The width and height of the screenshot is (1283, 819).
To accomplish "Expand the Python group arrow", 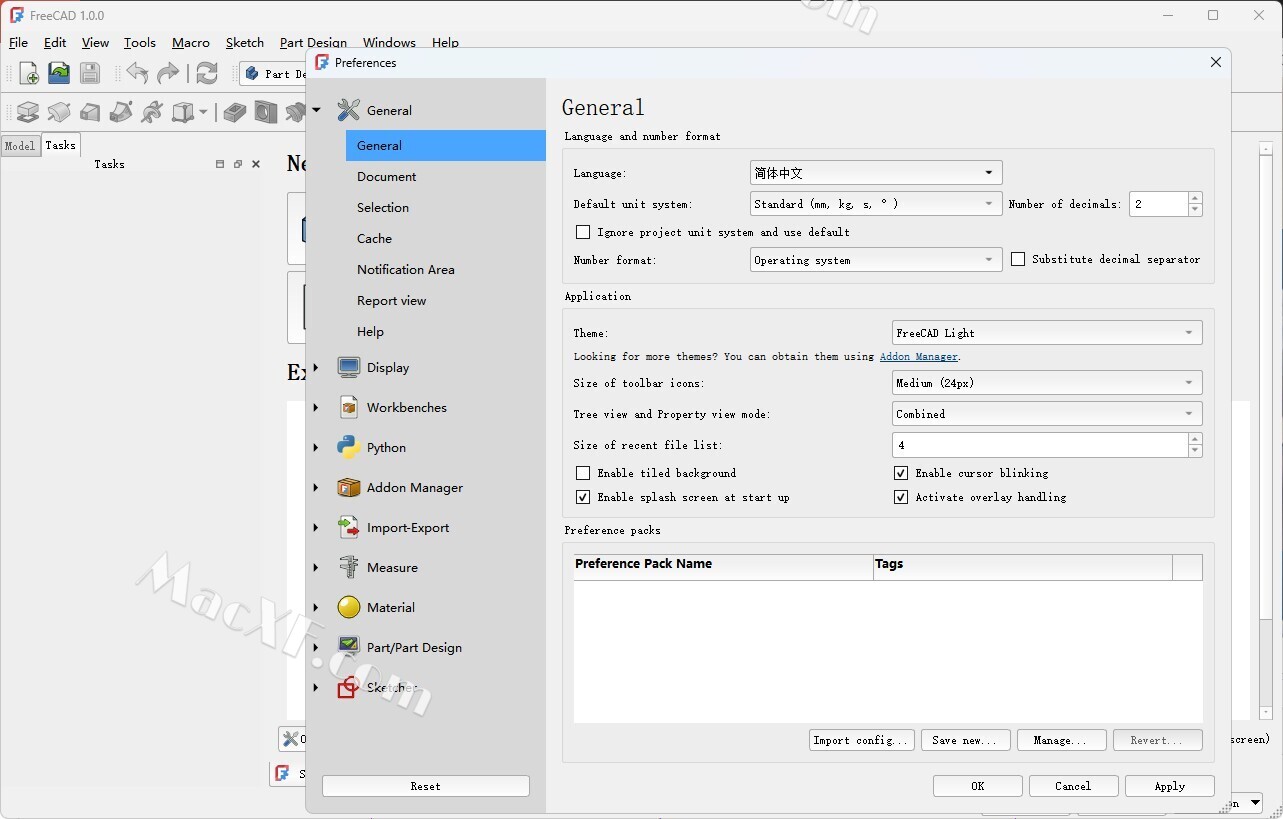I will coord(317,447).
